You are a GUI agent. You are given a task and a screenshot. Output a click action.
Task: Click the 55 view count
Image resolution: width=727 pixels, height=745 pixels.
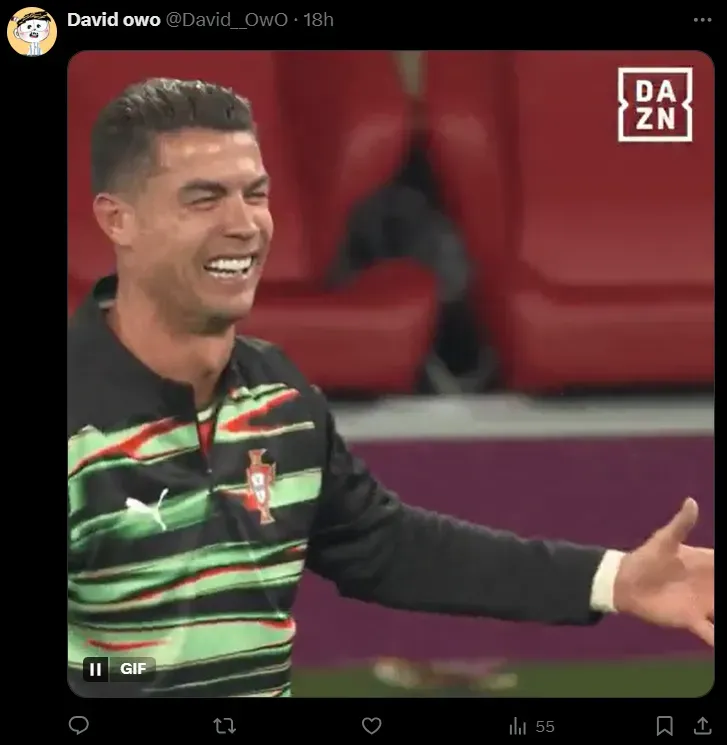(x=545, y=726)
